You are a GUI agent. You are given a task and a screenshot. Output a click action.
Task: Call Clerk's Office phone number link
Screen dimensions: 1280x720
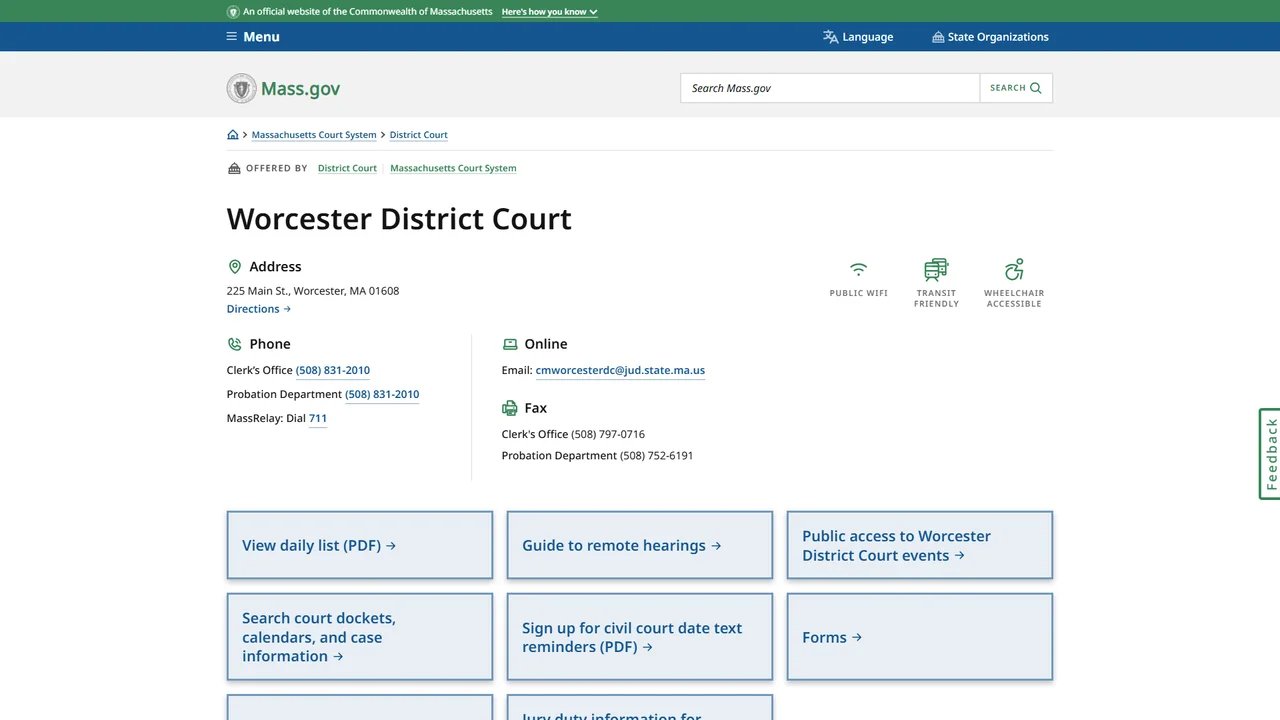(x=333, y=370)
